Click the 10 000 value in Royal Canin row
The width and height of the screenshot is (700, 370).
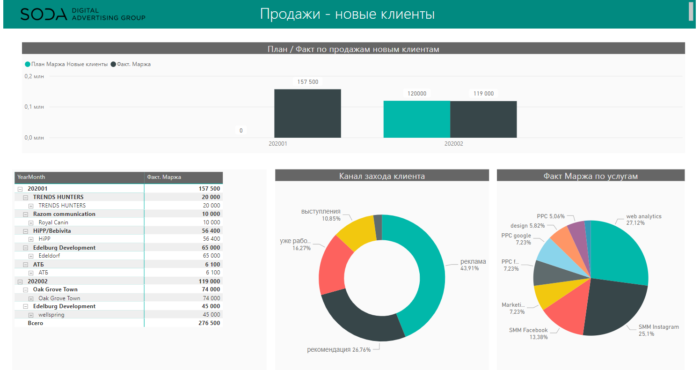click(212, 223)
